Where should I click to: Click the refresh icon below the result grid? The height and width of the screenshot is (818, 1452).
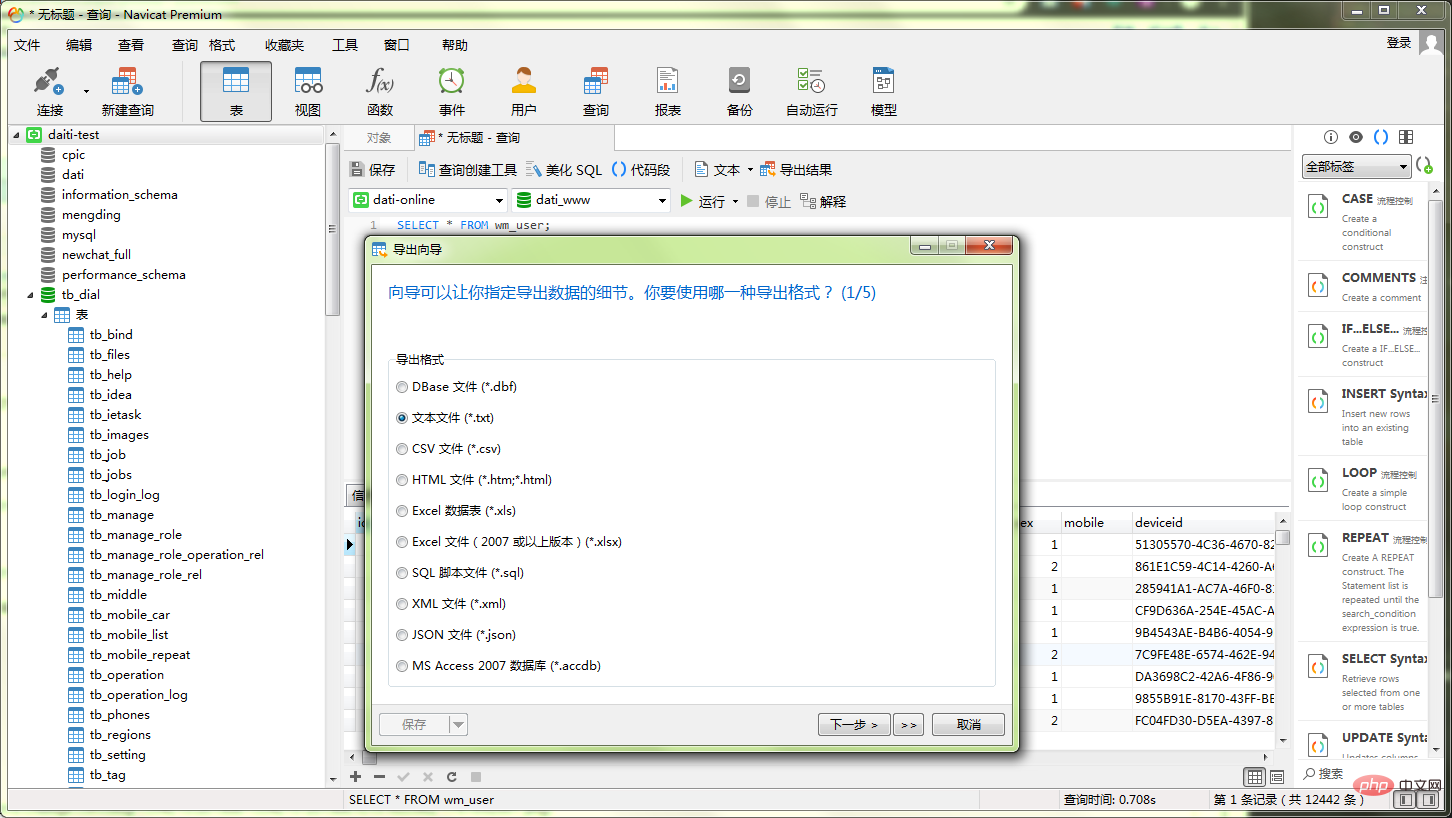(452, 777)
